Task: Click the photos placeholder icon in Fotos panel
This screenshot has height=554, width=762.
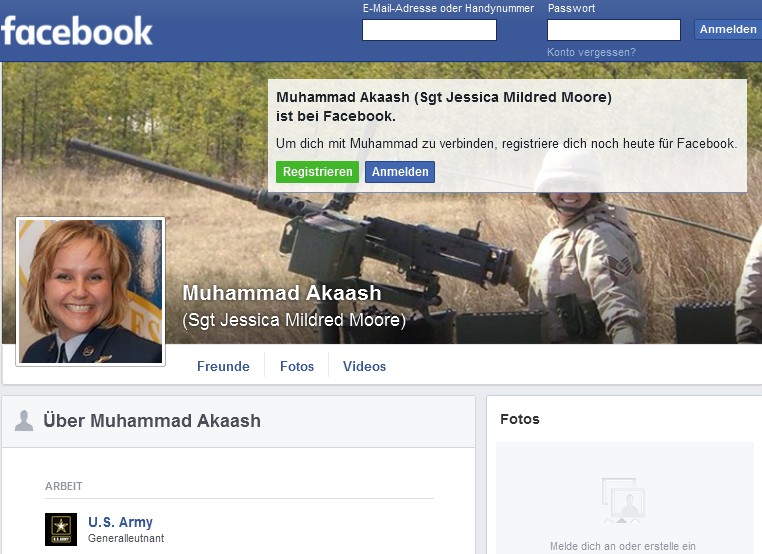Action: click(624, 501)
